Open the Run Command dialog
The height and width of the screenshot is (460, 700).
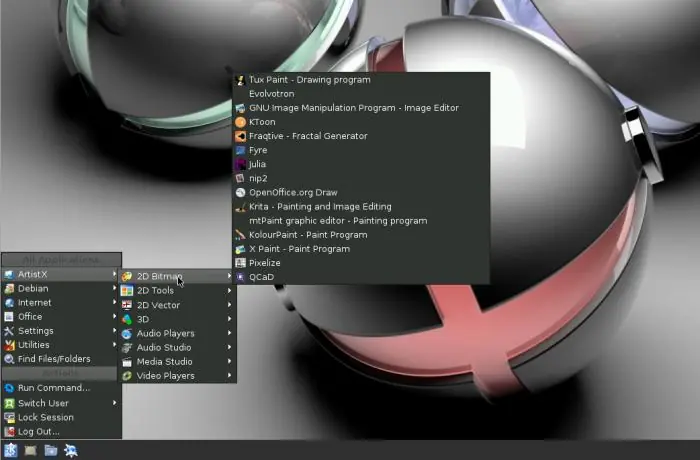[x=61, y=388]
